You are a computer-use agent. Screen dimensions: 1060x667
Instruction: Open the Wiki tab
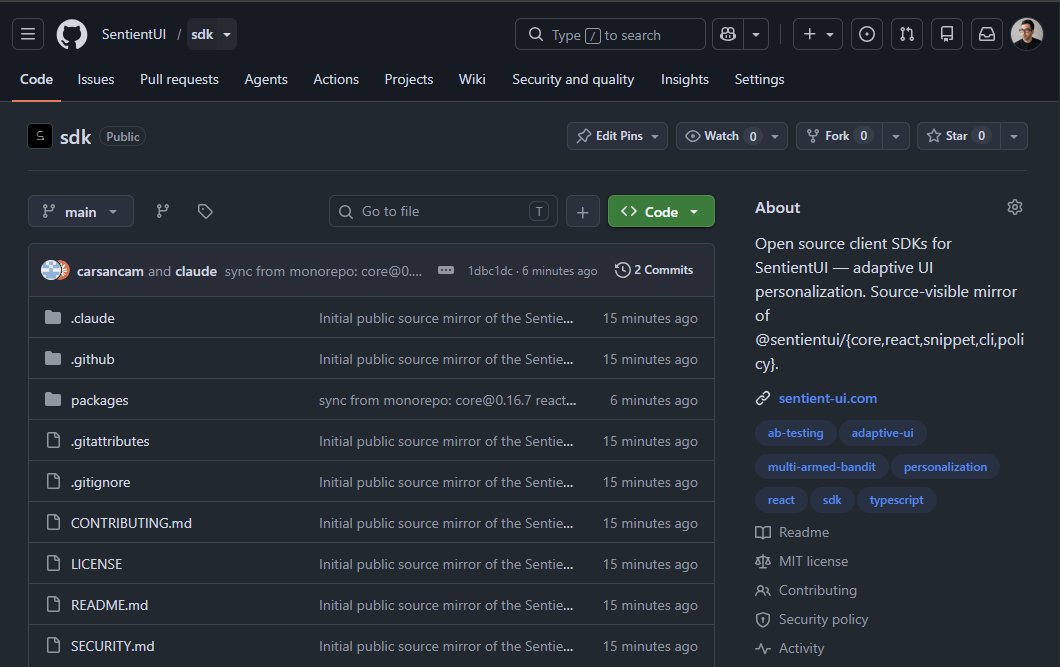pos(472,79)
